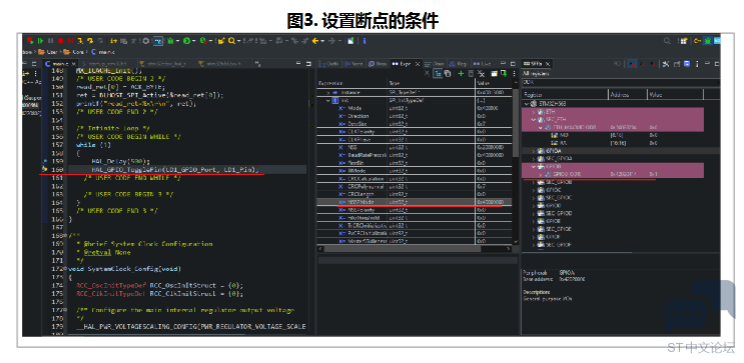
Task: Click the Open Perspective icon
Action: (x=683, y=40)
